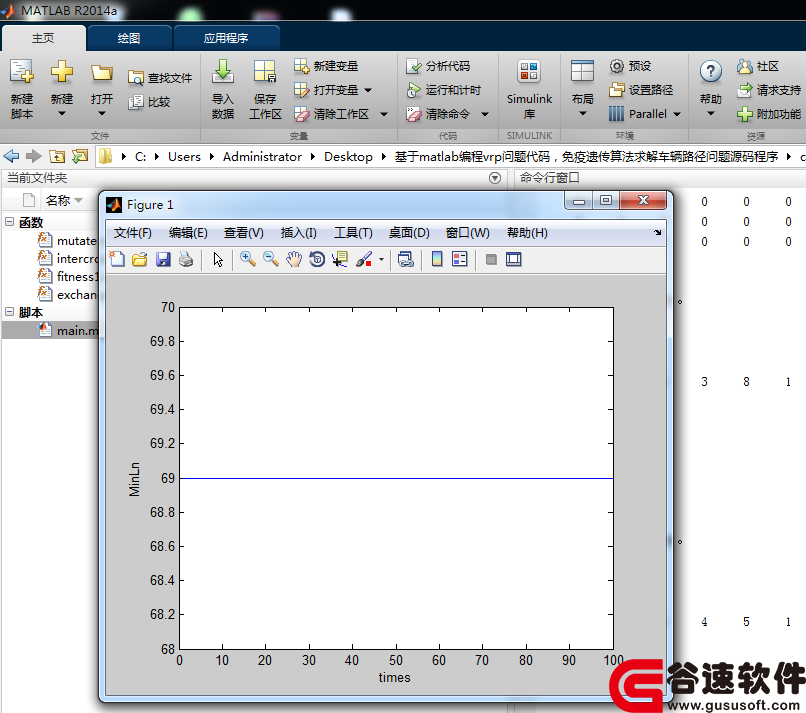Expand the 打开变量 dropdown
806x713 pixels.
pyautogui.click(x=368, y=90)
